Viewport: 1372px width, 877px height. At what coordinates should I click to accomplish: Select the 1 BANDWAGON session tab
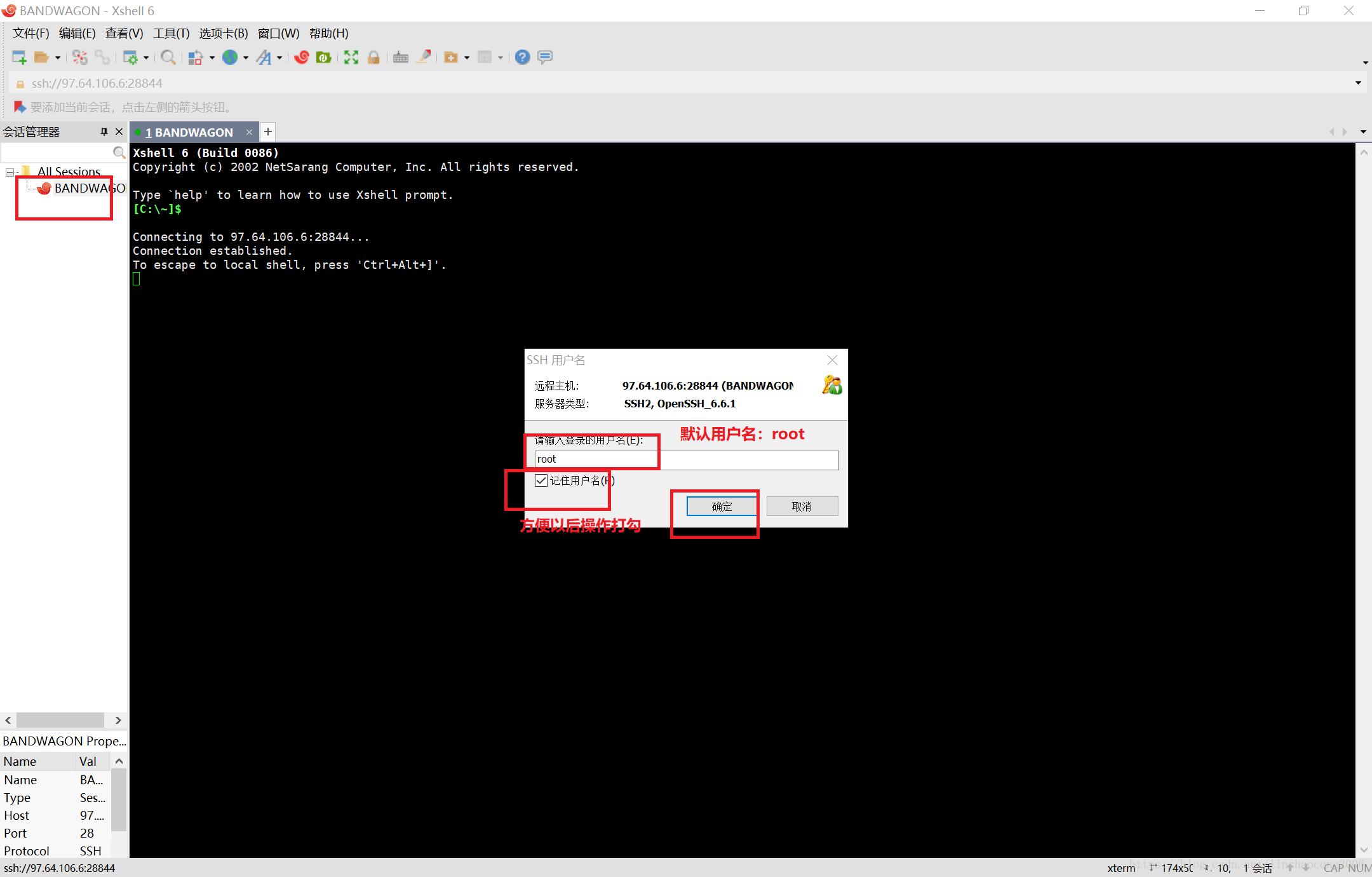[x=189, y=132]
